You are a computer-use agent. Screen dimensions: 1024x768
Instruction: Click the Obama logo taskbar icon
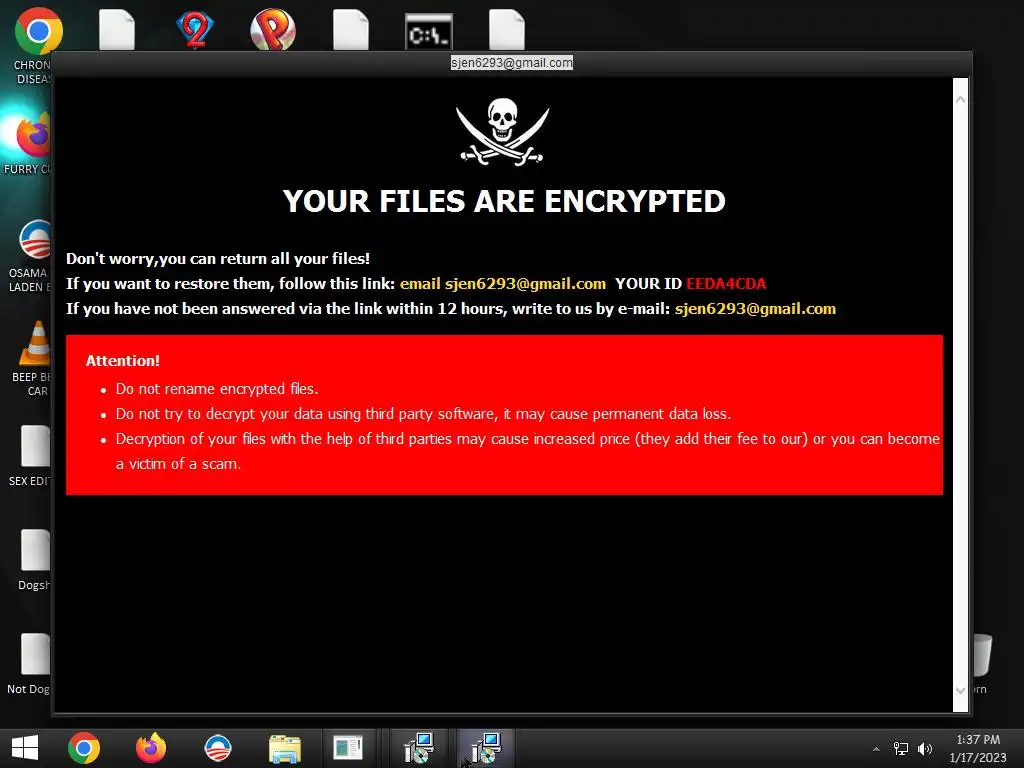point(217,748)
